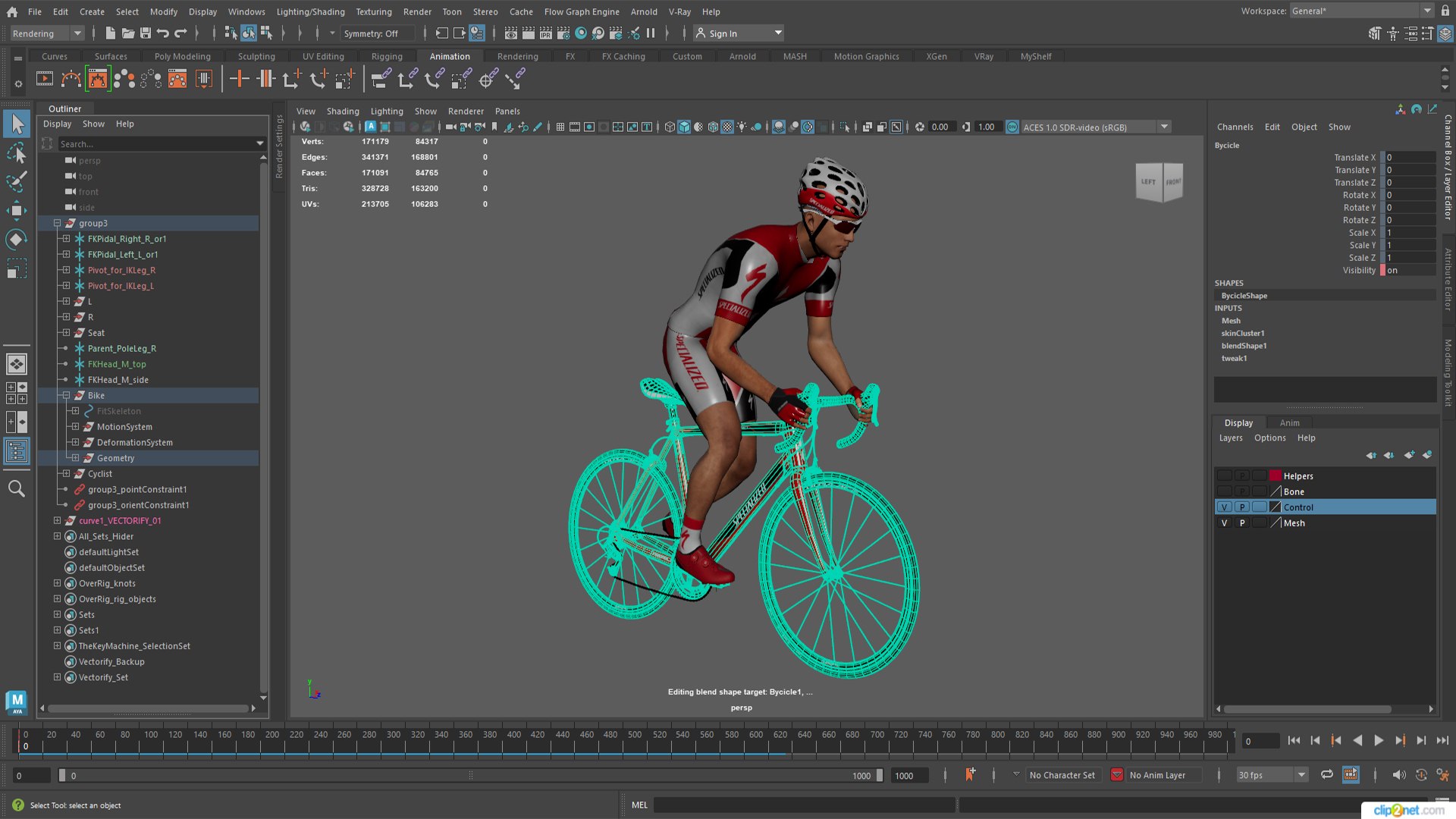1456x819 pixels.
Task: Switch to the Rigging shelf tab
Action: click(387, 56)
